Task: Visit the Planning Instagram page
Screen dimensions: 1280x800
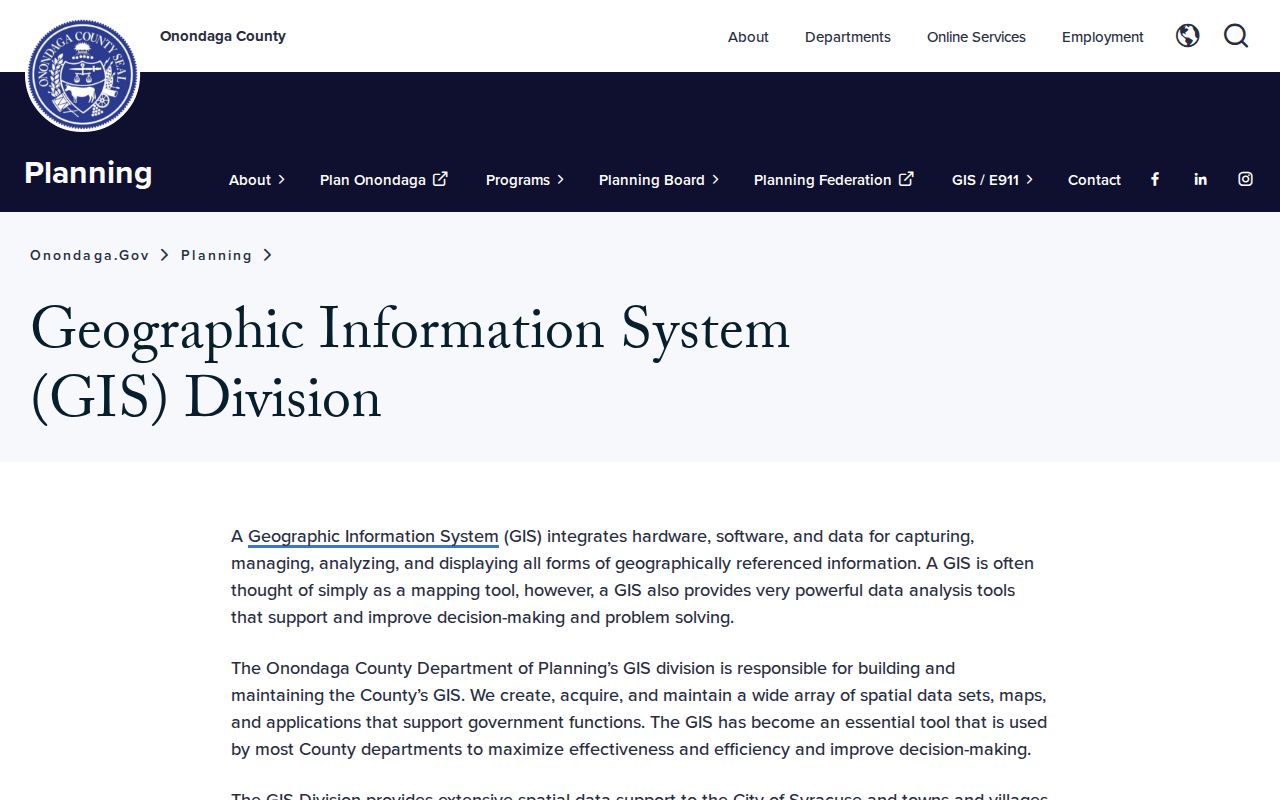Action: 1245,179
